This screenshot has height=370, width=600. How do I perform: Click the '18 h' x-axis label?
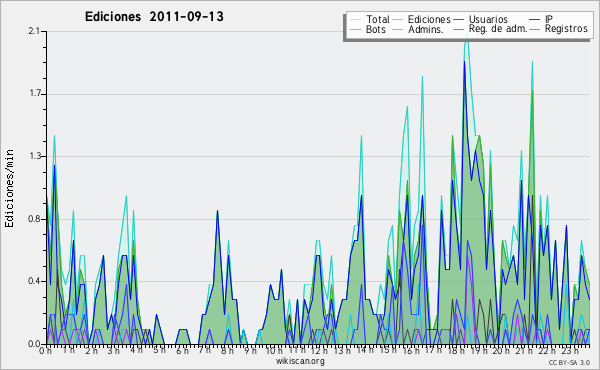tap(456, 350)
